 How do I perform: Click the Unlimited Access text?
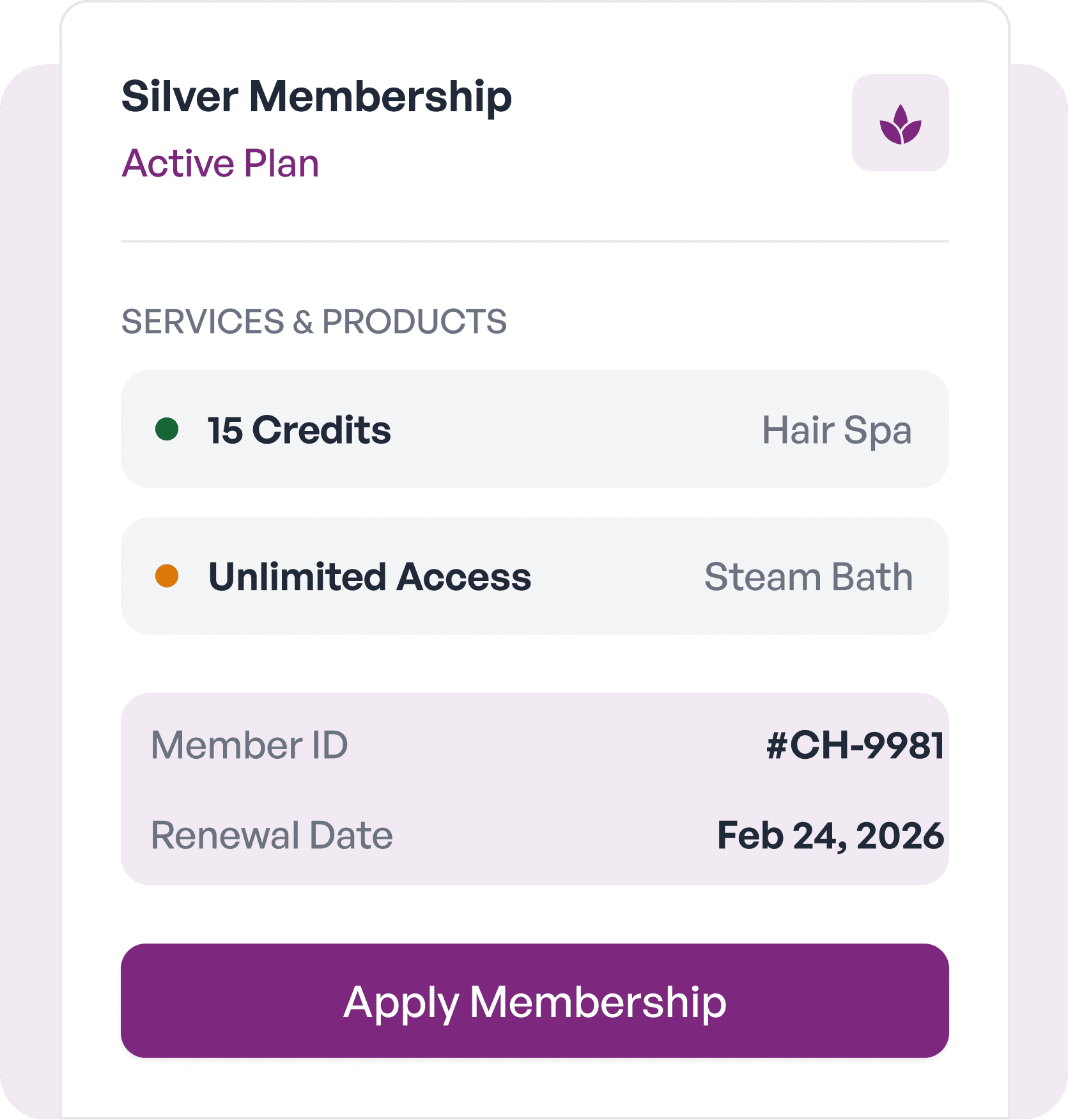(x=369, y=577)
